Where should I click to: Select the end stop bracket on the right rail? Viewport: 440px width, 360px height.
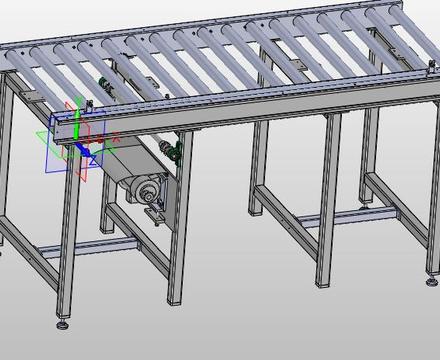click(432, 68)
